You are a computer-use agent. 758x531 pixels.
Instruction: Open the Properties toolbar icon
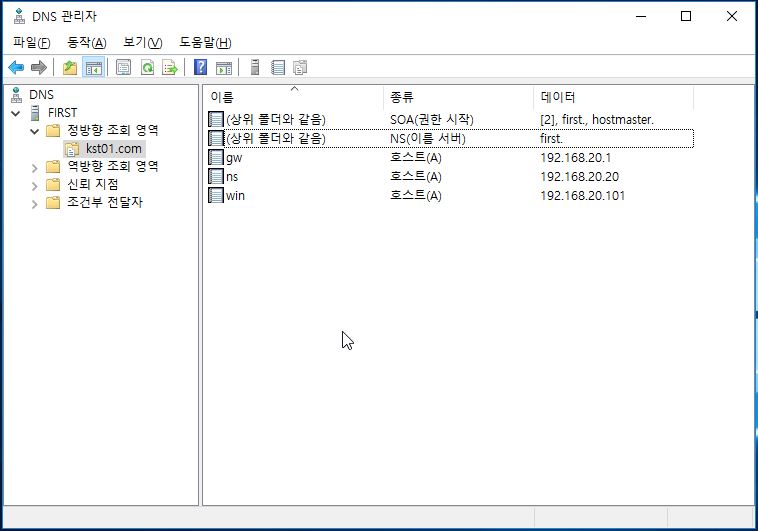click(x=123, y=67)
